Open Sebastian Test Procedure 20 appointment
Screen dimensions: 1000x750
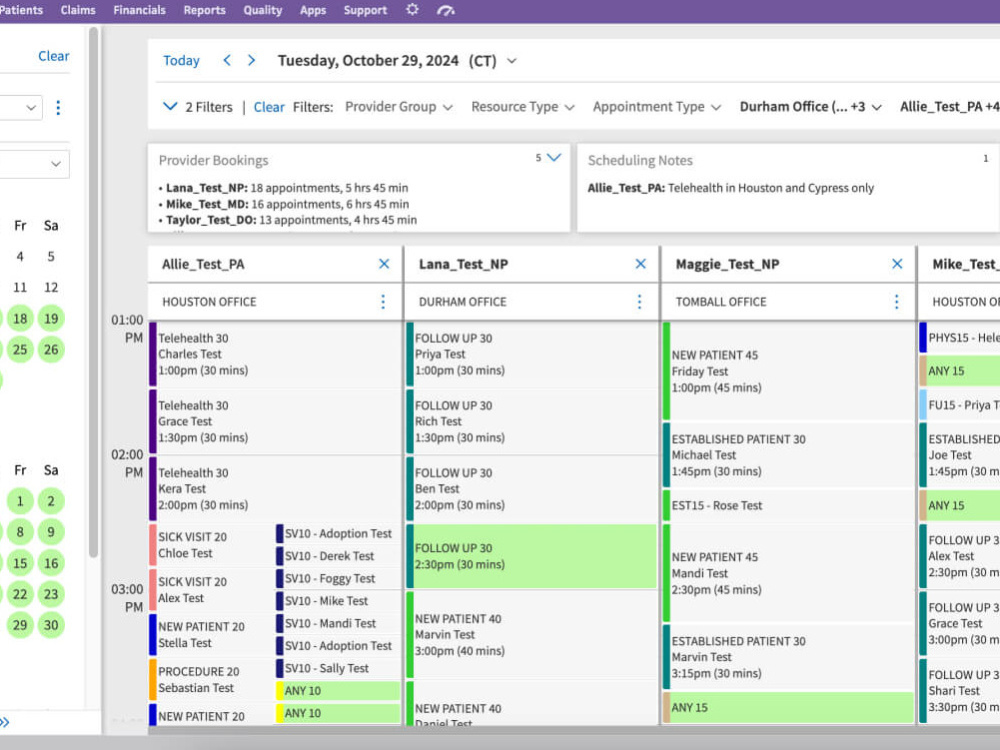[211, 679]
